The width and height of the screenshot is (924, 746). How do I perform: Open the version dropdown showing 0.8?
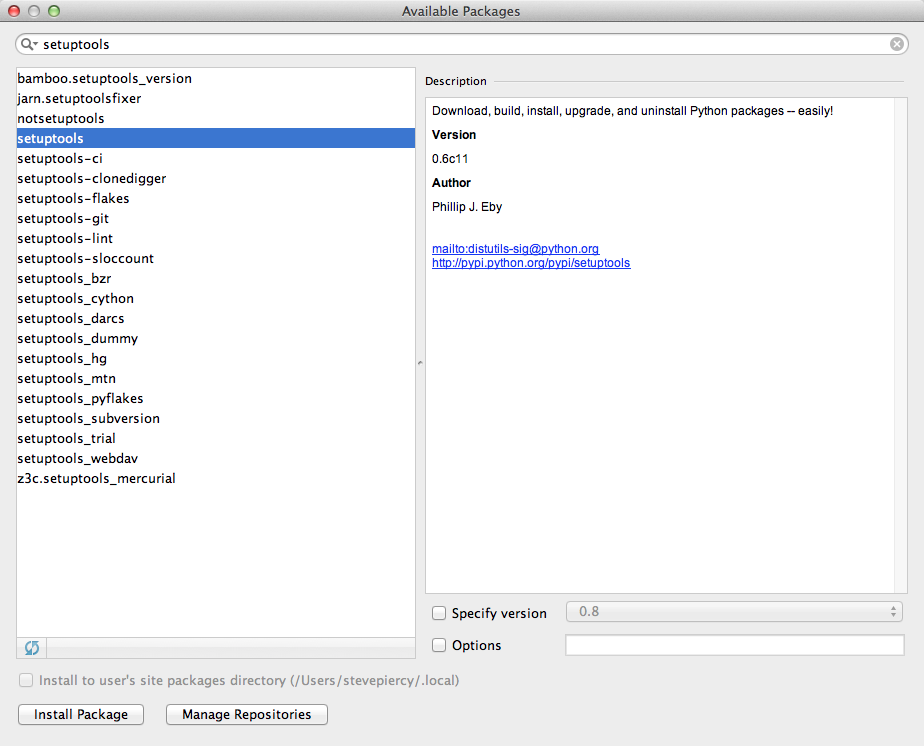[734, 612]
